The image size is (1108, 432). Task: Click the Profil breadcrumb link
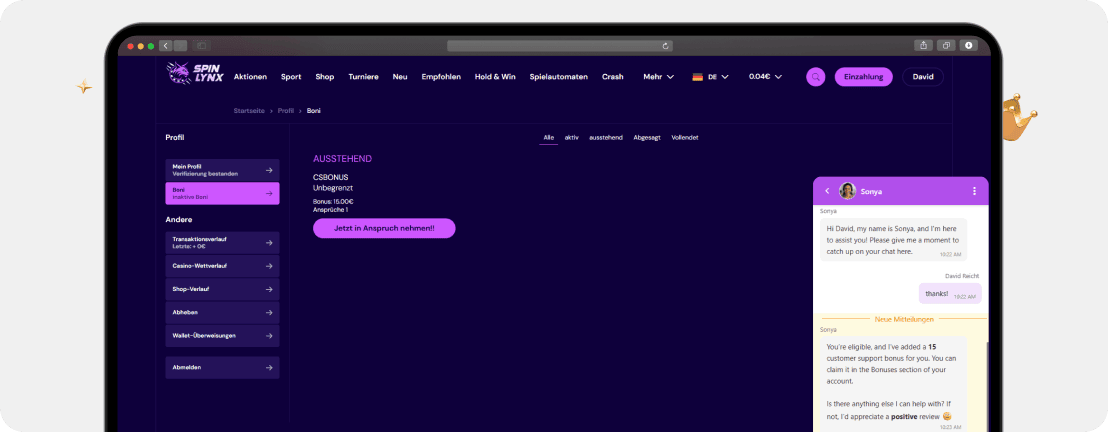(x=285, y=111)
